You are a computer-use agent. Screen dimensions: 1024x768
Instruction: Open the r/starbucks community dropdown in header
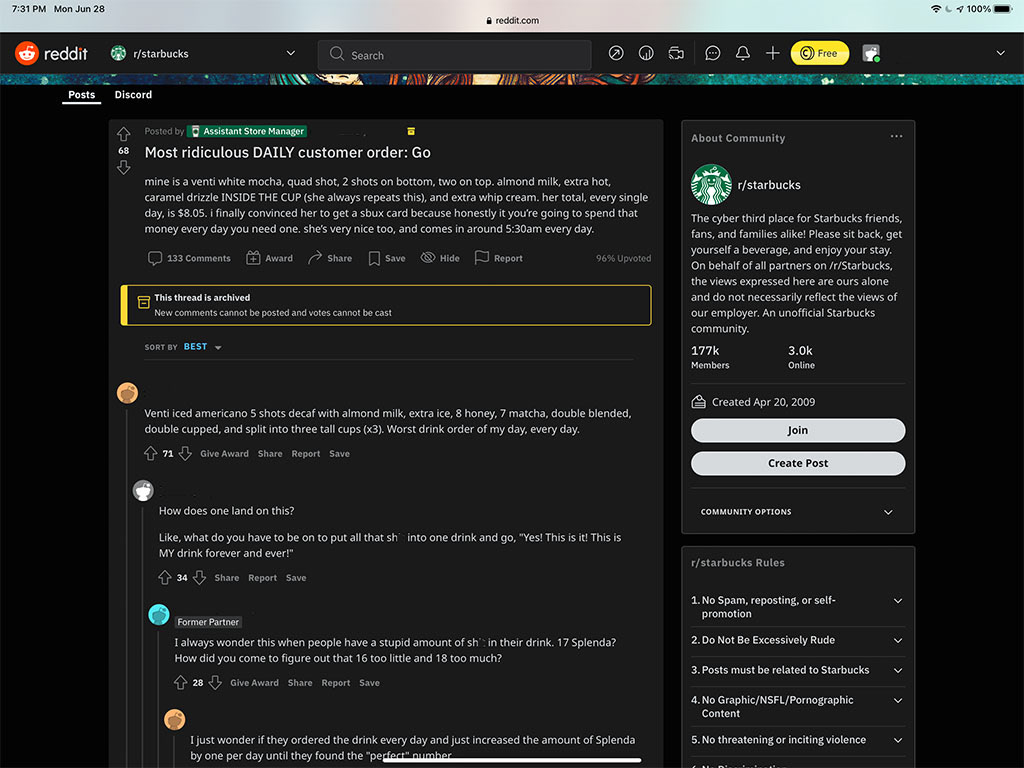pyautogui.click(x=204, y=54)
